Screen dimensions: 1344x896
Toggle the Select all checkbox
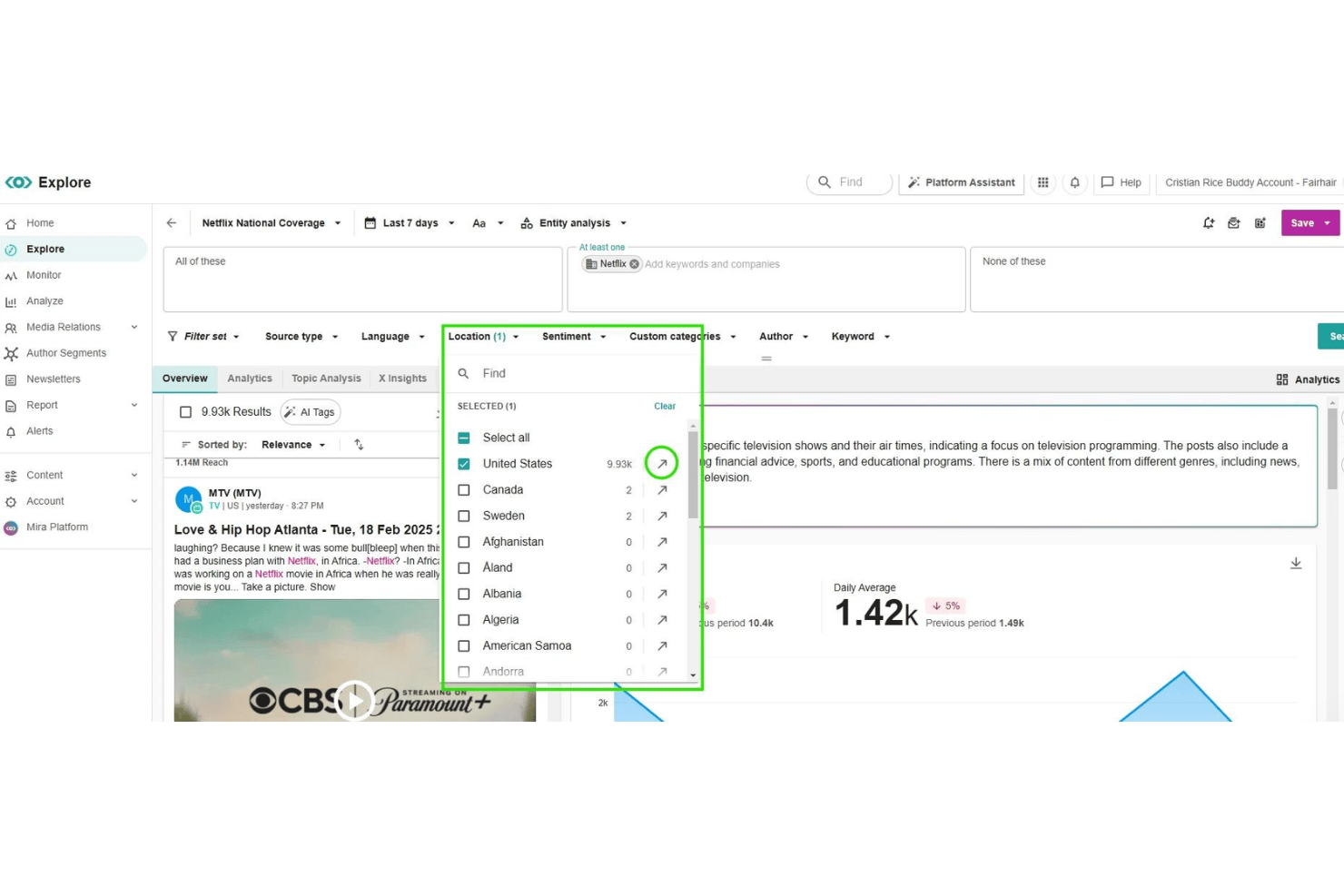[464, 438]
